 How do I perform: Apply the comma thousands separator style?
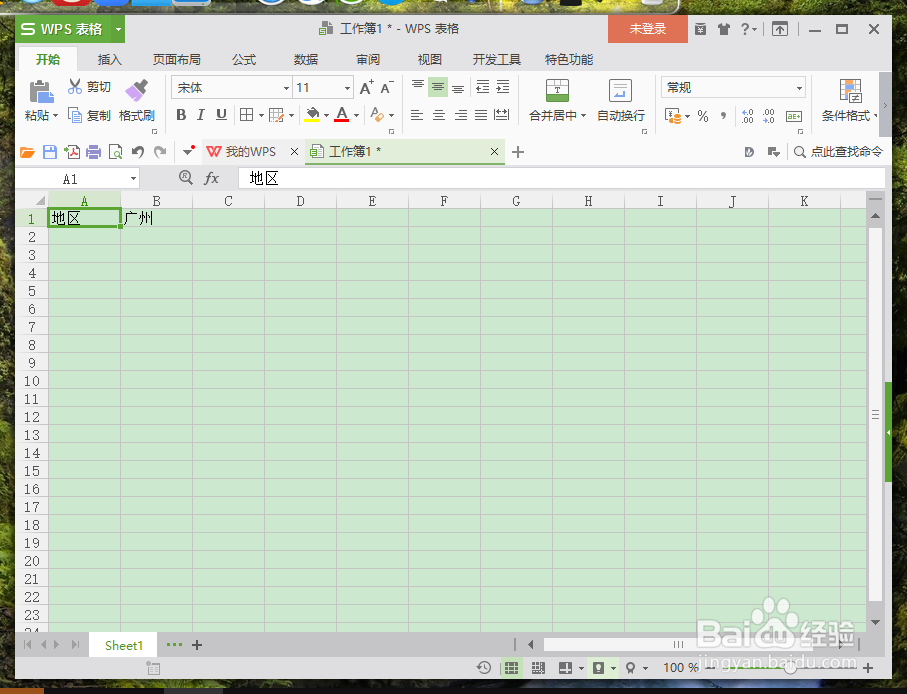[723, 116]
